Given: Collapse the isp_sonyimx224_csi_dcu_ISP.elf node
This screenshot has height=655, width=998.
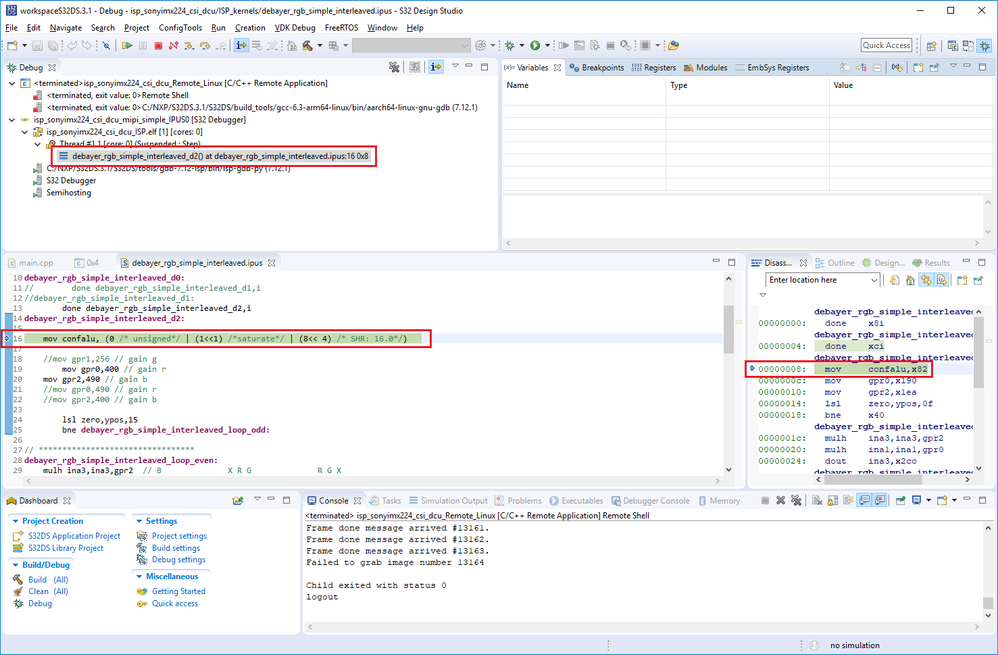Looking at the screenshot, I should click(x=25, y=132).
